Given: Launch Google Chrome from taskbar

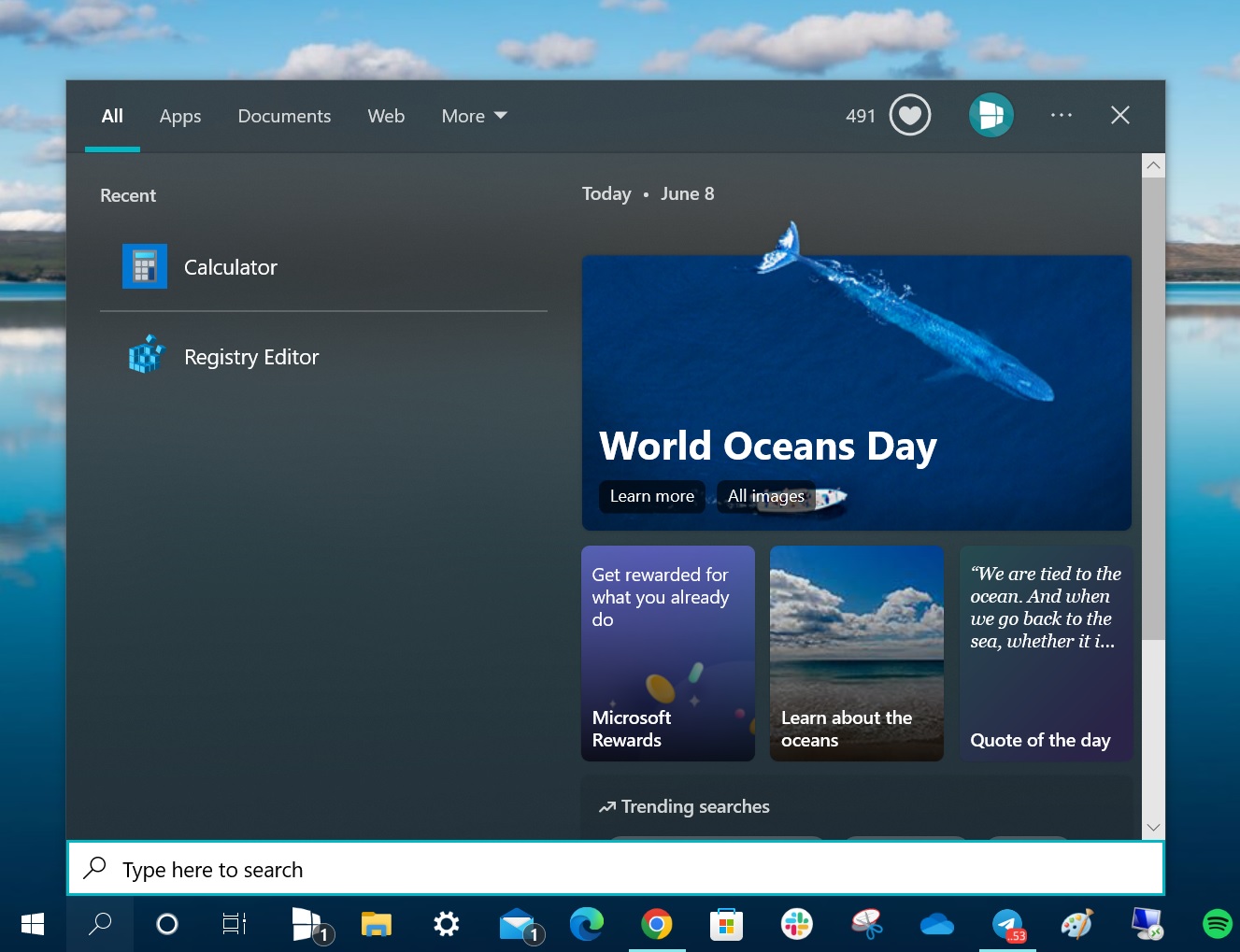Looking at the screenshot, I should [657, 924].
